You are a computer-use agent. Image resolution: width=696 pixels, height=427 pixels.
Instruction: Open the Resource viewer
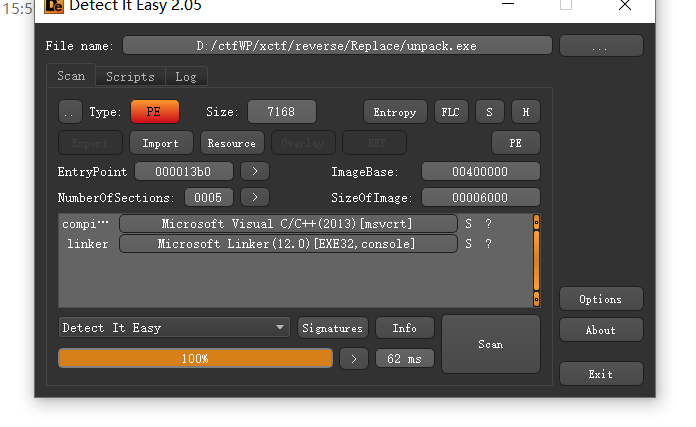pos(232,143)
